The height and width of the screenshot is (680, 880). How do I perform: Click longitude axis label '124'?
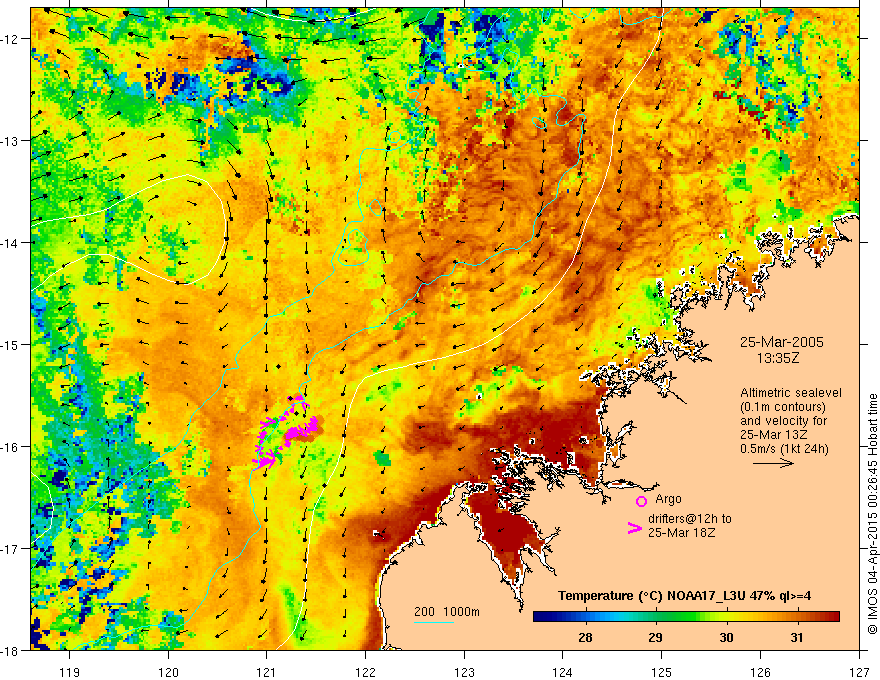pyautogui.click(x=563, y=672)
